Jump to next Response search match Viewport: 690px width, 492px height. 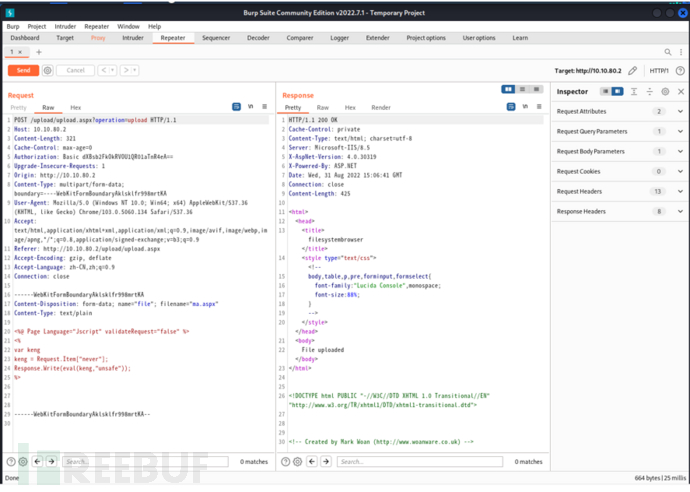pos(326,462)
